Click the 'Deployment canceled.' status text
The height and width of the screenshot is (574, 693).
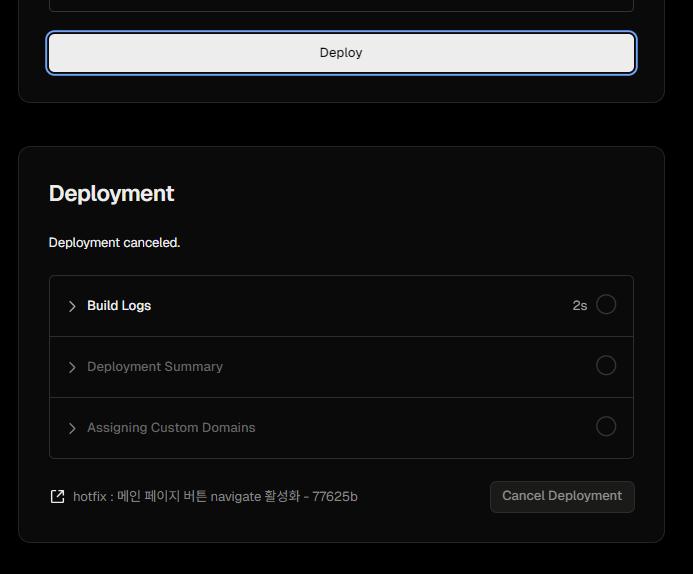pos(114,243)
